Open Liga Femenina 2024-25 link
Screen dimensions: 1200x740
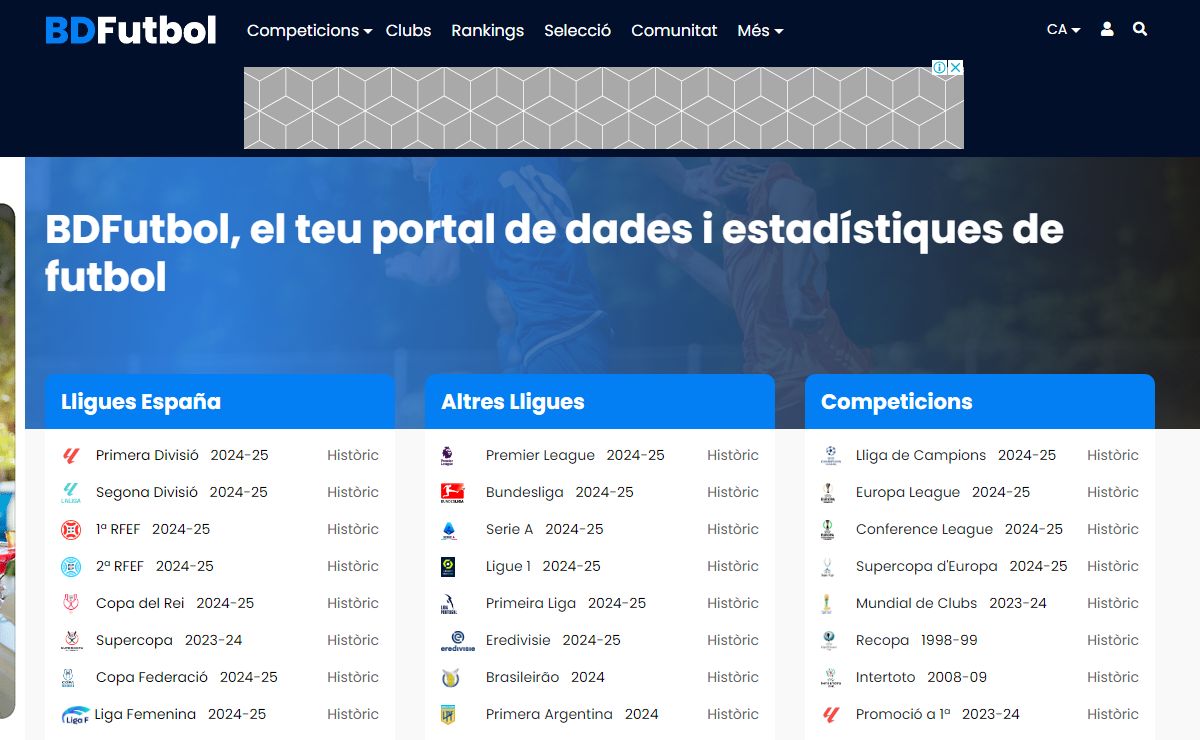coord(180,714)
